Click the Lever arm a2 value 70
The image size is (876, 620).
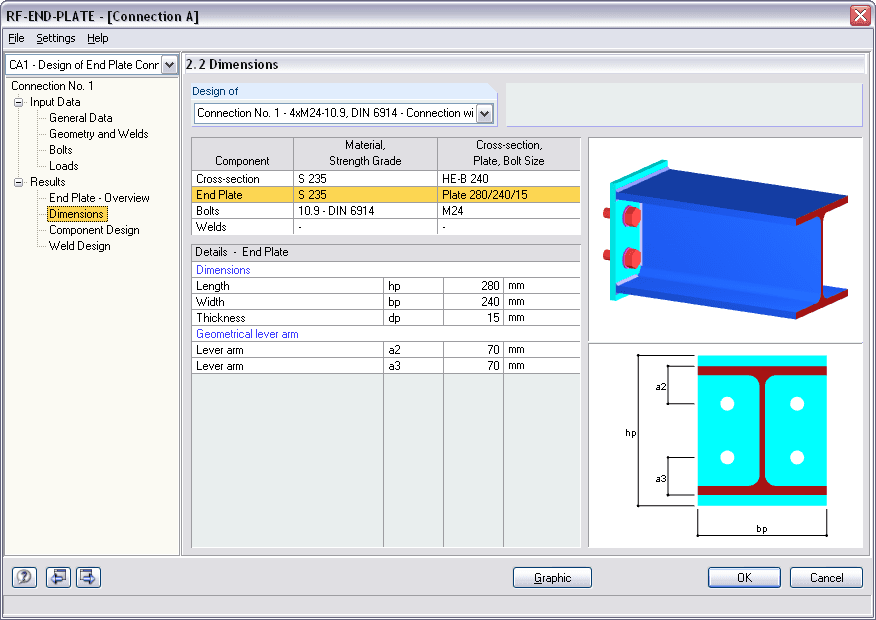click(x=473, y=350)
